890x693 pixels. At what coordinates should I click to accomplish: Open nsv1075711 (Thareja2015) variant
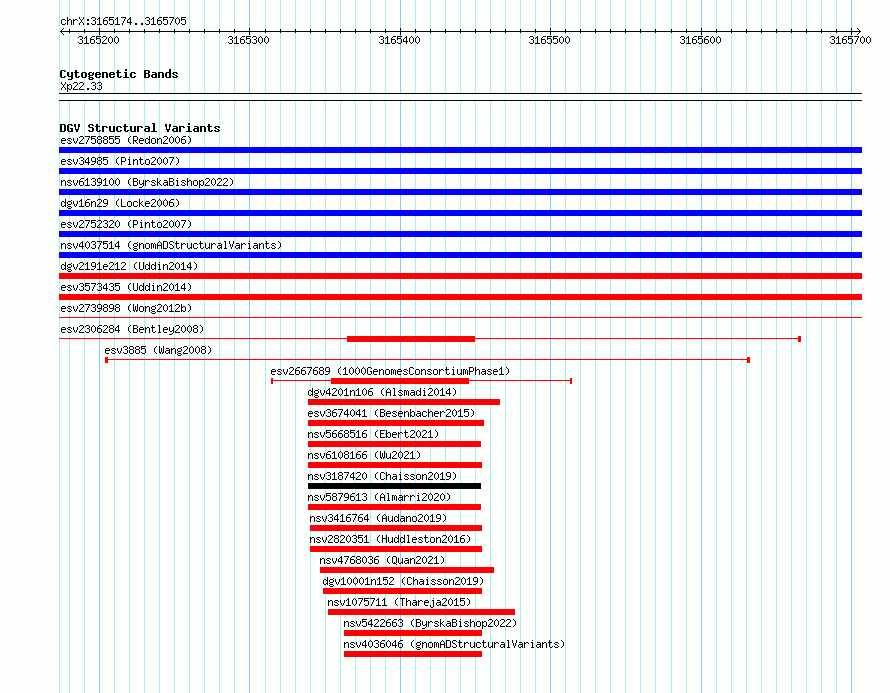[x=399, y=602]
